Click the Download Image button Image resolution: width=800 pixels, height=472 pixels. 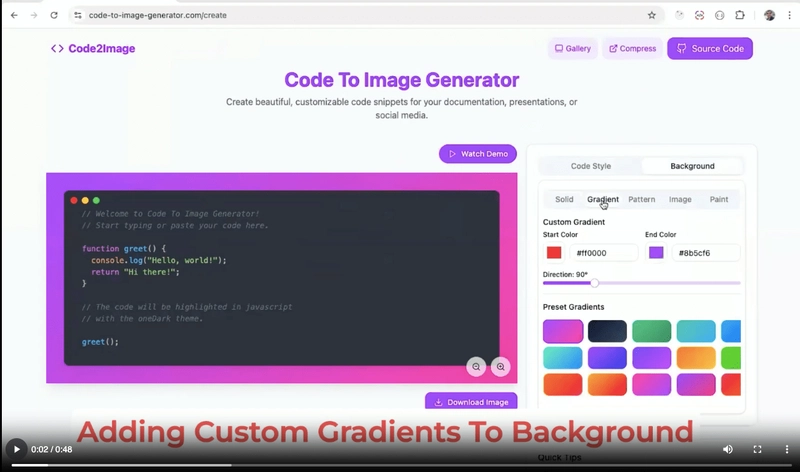[471, 402]
